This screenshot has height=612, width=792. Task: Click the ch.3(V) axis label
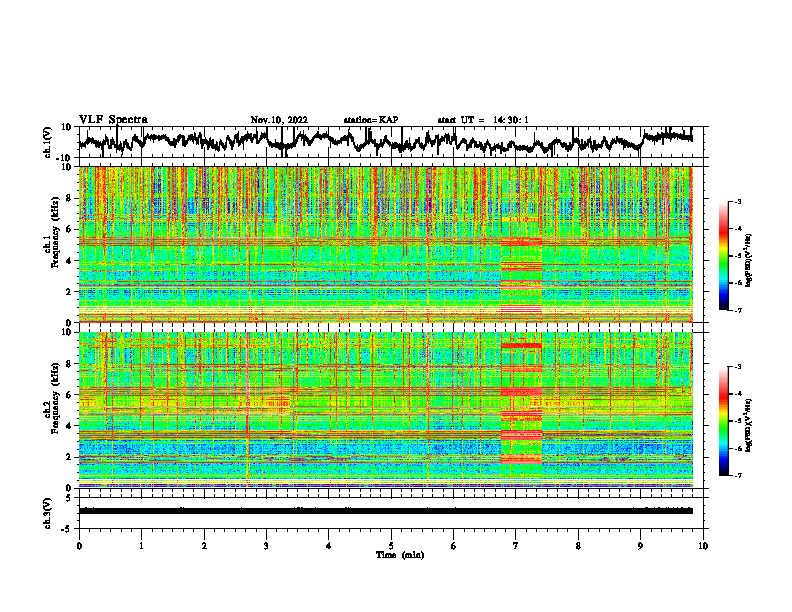tap(48, 513)
